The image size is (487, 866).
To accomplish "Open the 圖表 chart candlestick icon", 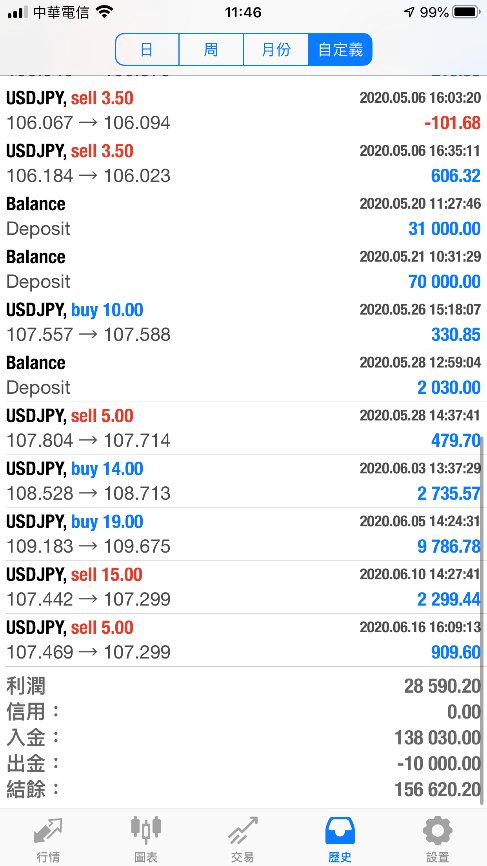I will tap(146, 828).
